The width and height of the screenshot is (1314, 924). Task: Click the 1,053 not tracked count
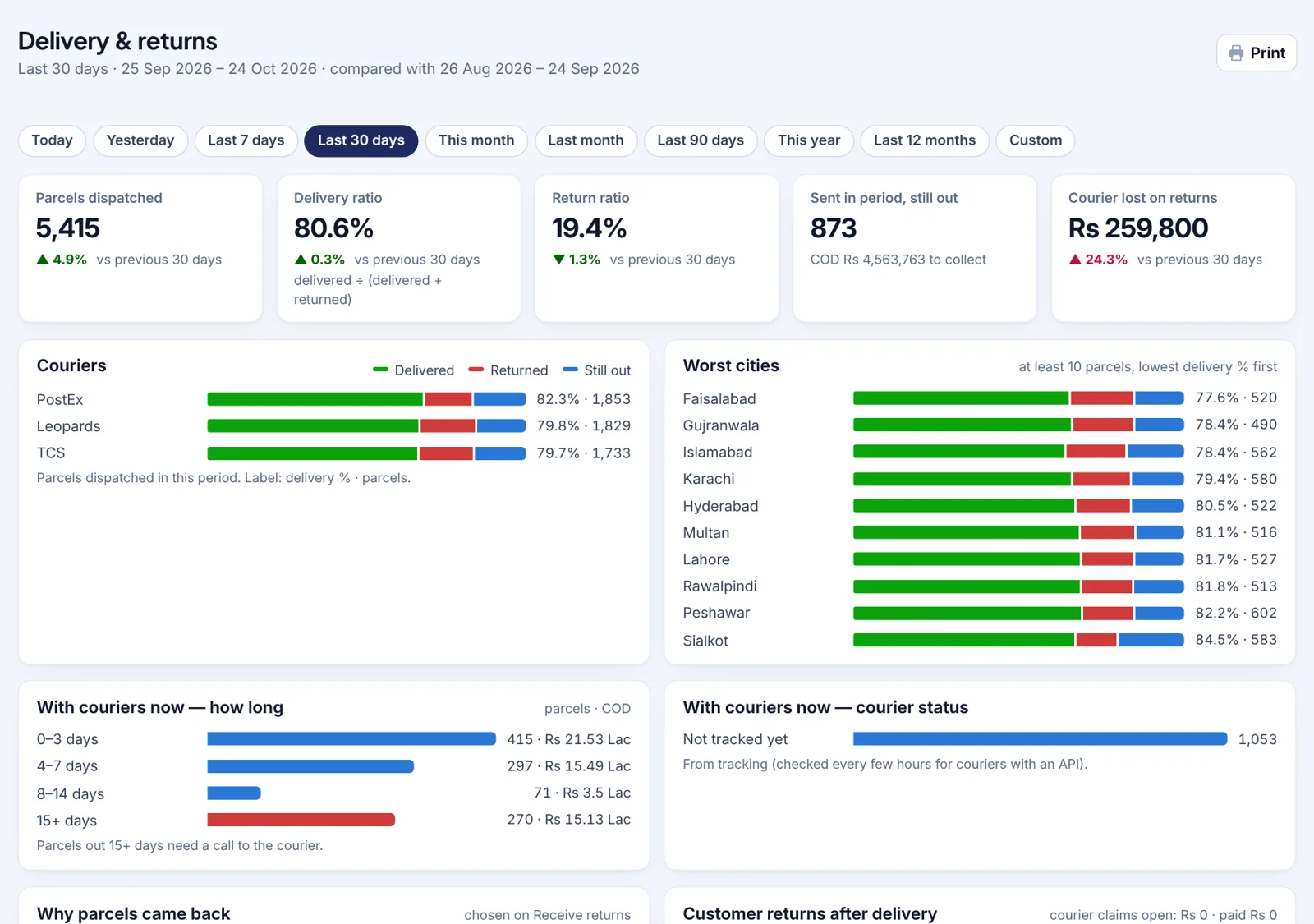coord(1257,739)
